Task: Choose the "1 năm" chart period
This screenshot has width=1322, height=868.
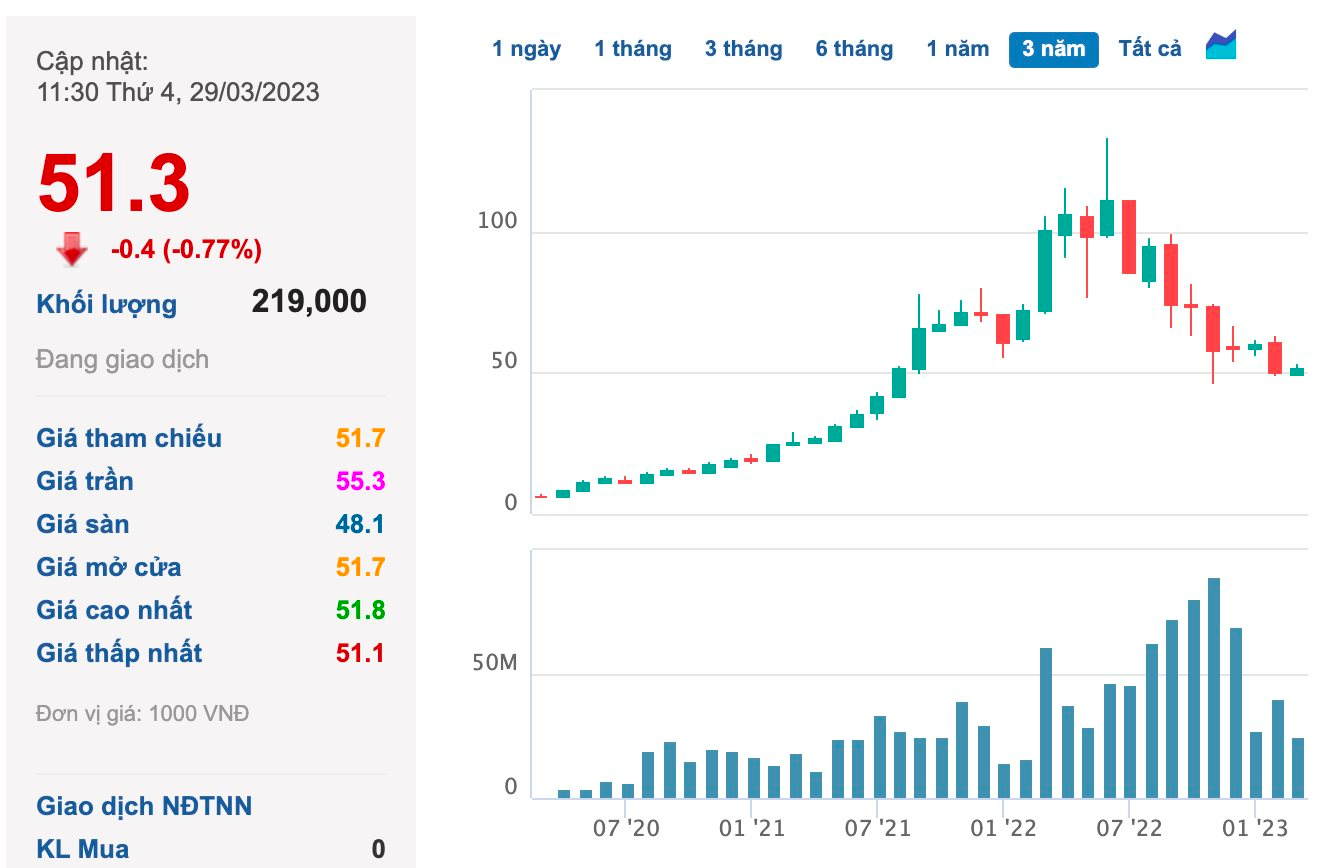Action: (957, 49)
